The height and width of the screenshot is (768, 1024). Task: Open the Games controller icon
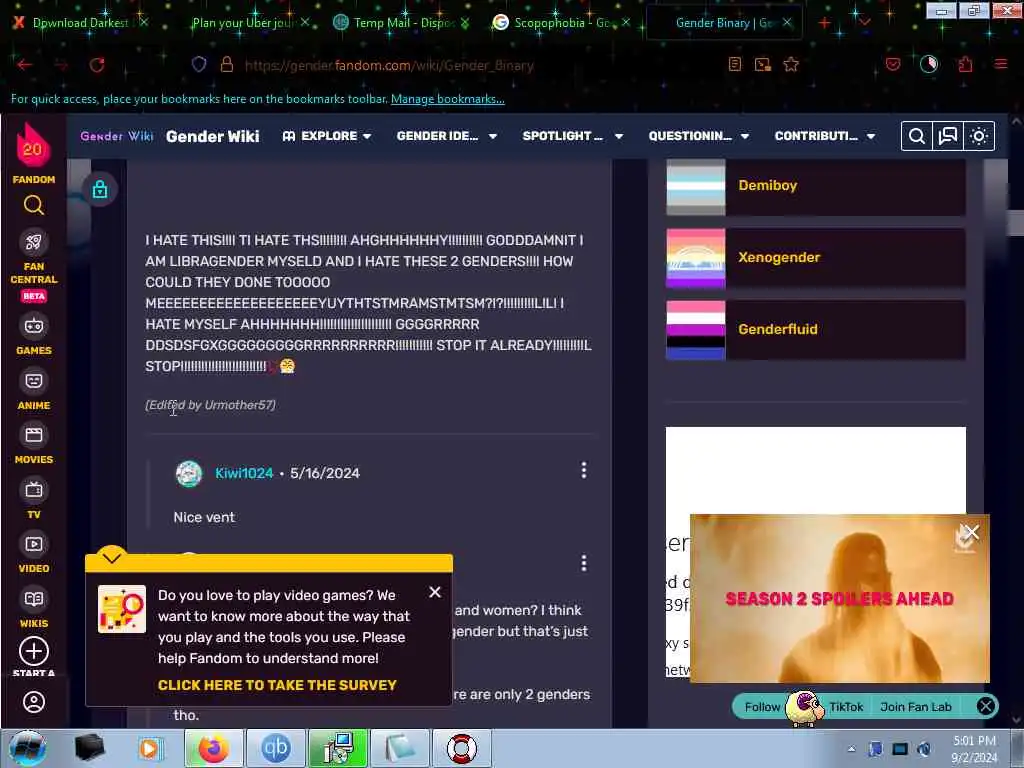[34, 326]
